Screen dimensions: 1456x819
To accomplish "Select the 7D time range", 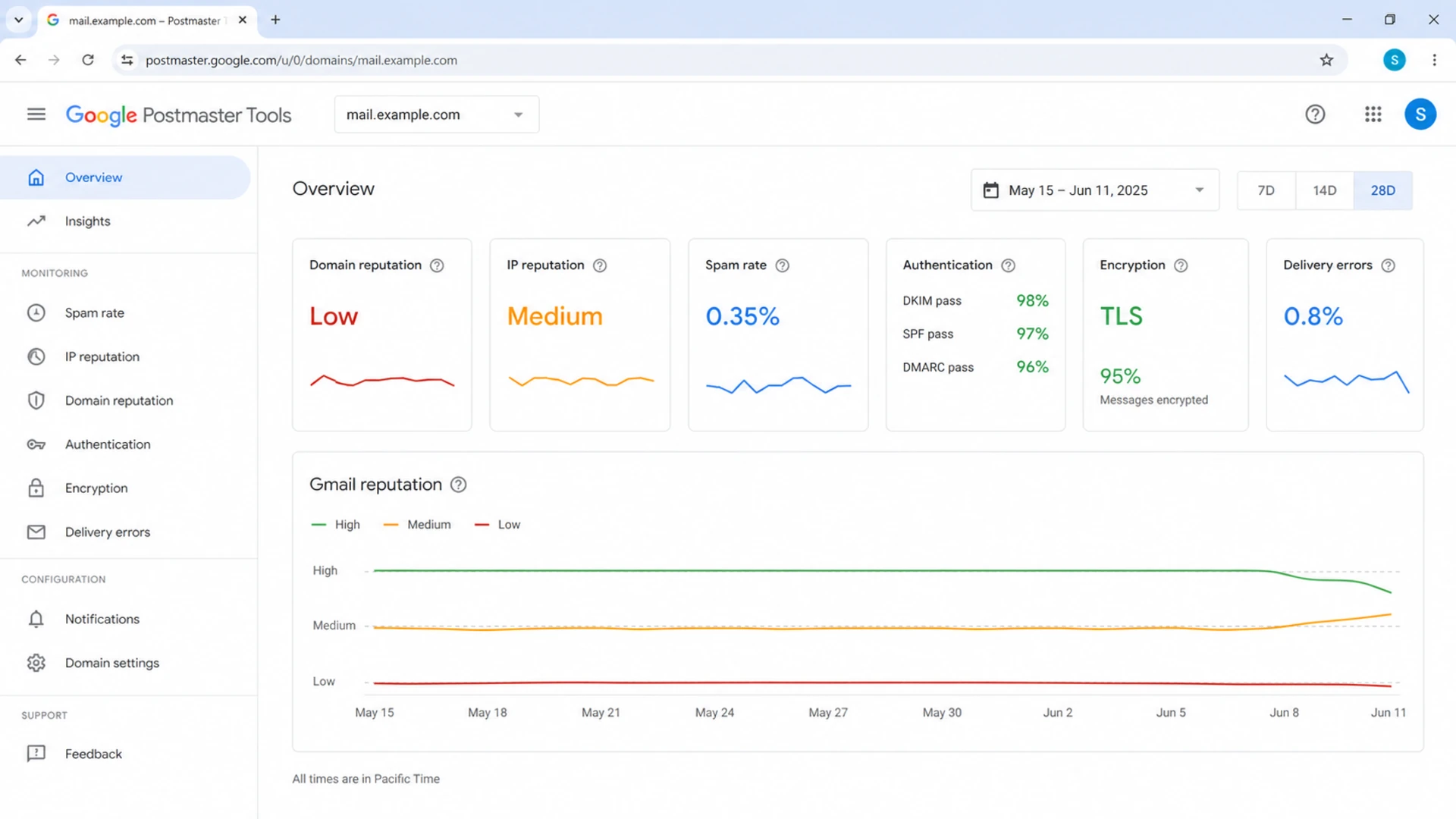I will [1266, 190].
